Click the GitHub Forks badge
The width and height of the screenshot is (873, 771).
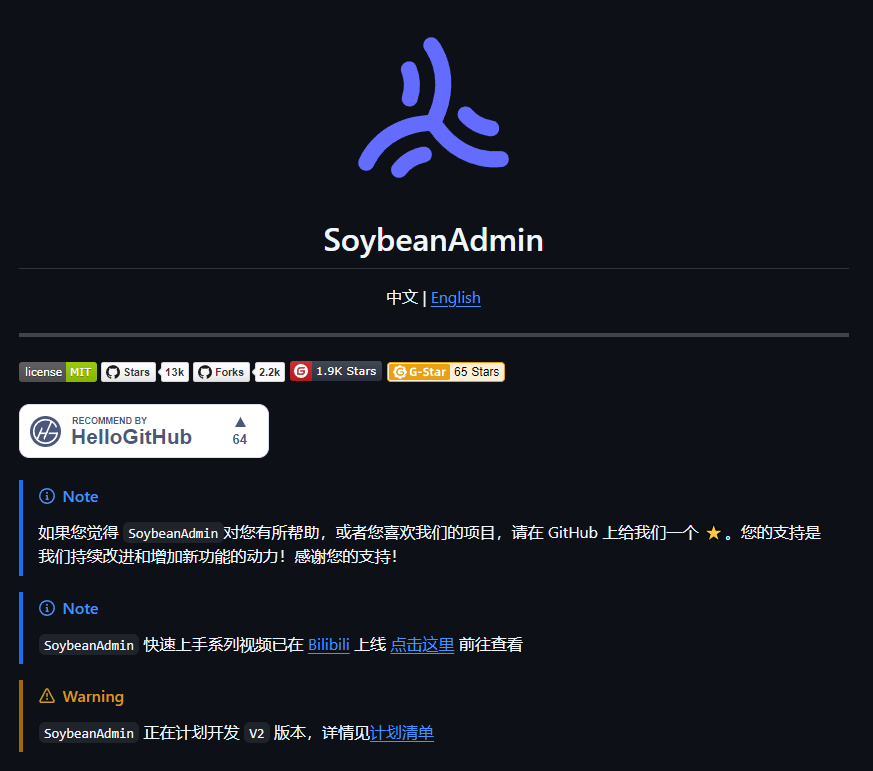tap(222, 372)
